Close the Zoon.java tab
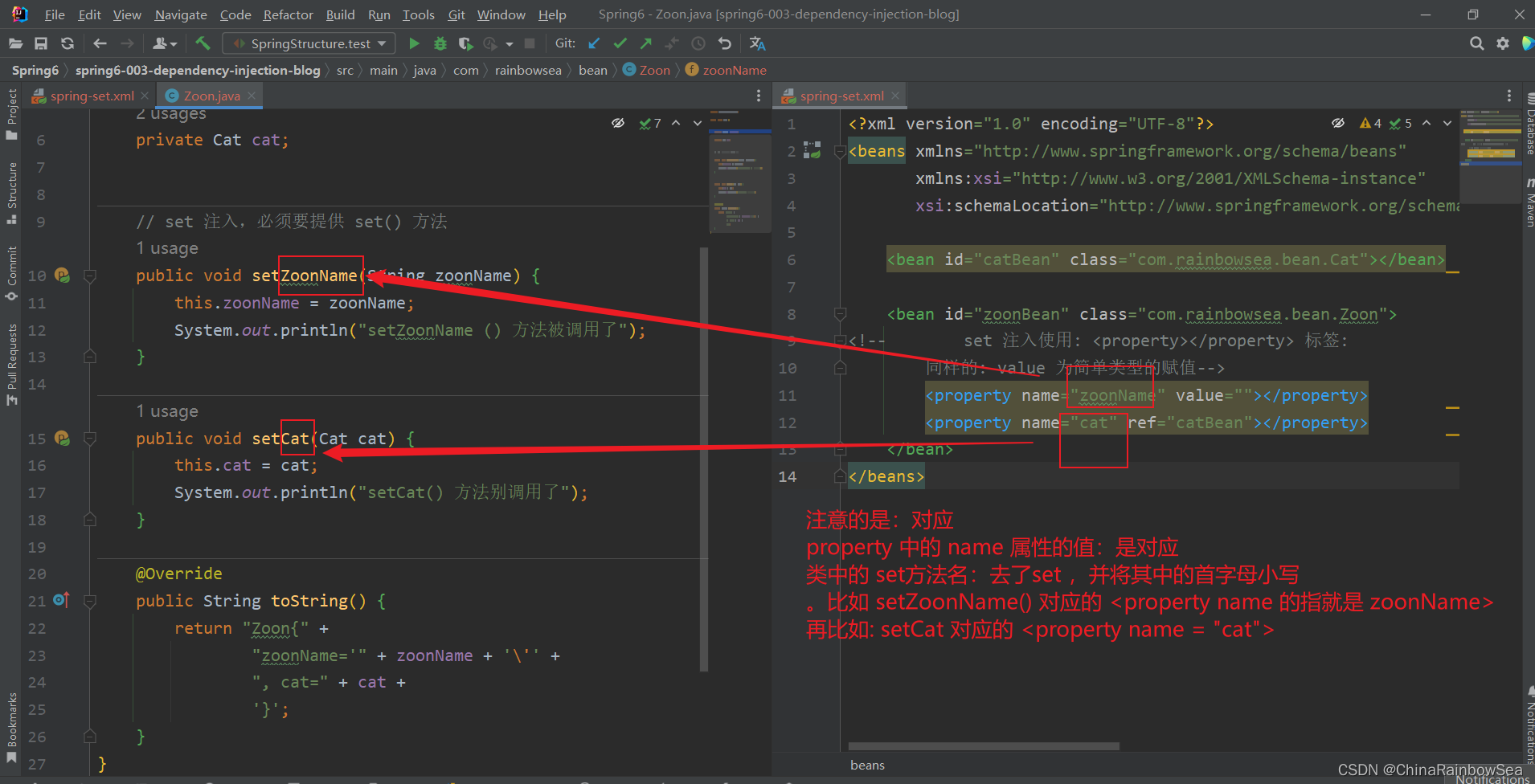This screenshot has height=784, width=1535. click(252, 96)
